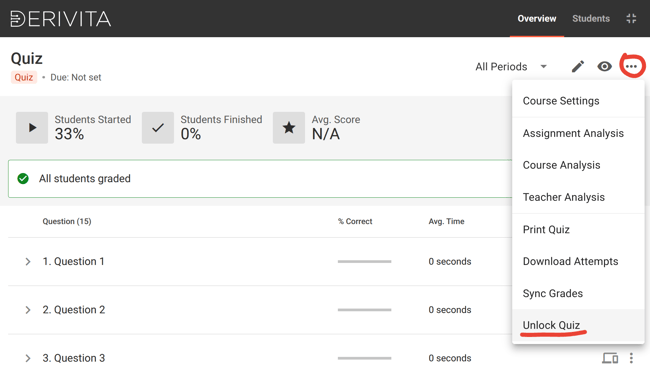Click the All students graded message
650x365 pixels.
pos(85,179)
